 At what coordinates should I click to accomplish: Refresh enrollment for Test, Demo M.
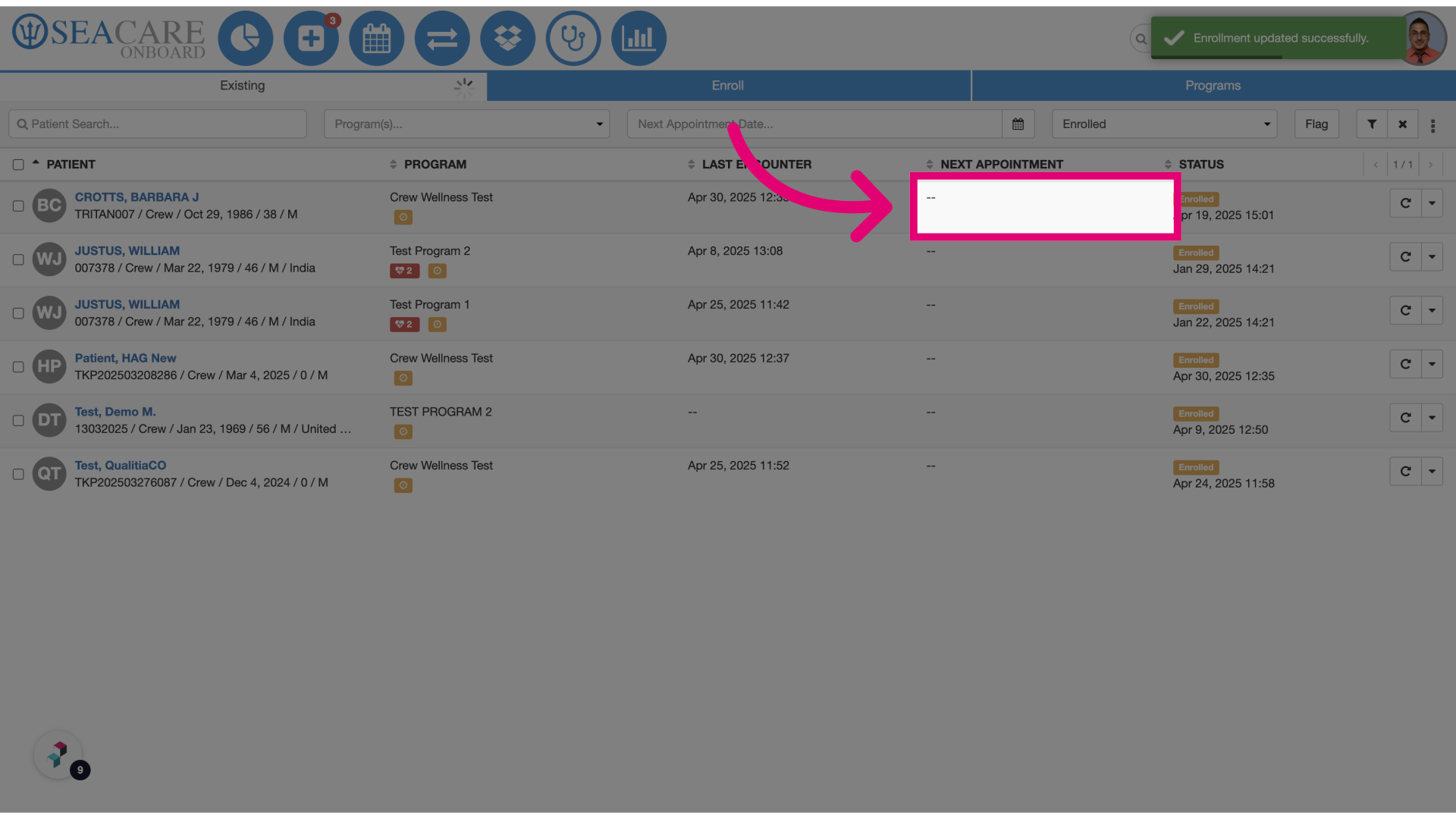(x=1405, y=418)
